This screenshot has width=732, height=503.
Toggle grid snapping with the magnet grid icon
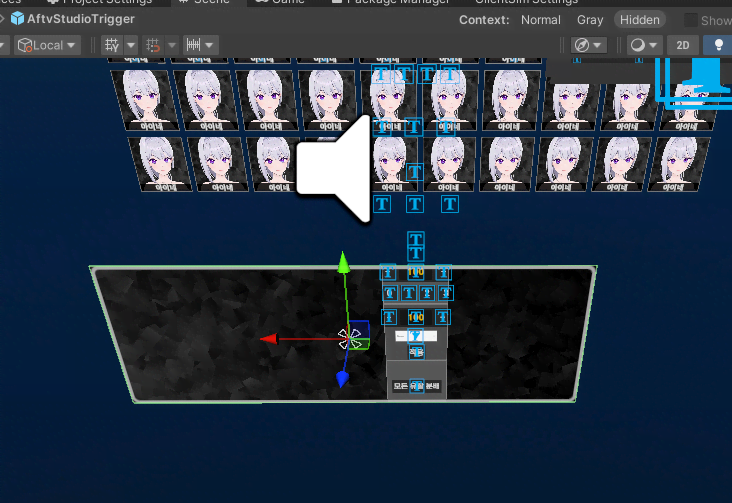(x=153, y=45)
